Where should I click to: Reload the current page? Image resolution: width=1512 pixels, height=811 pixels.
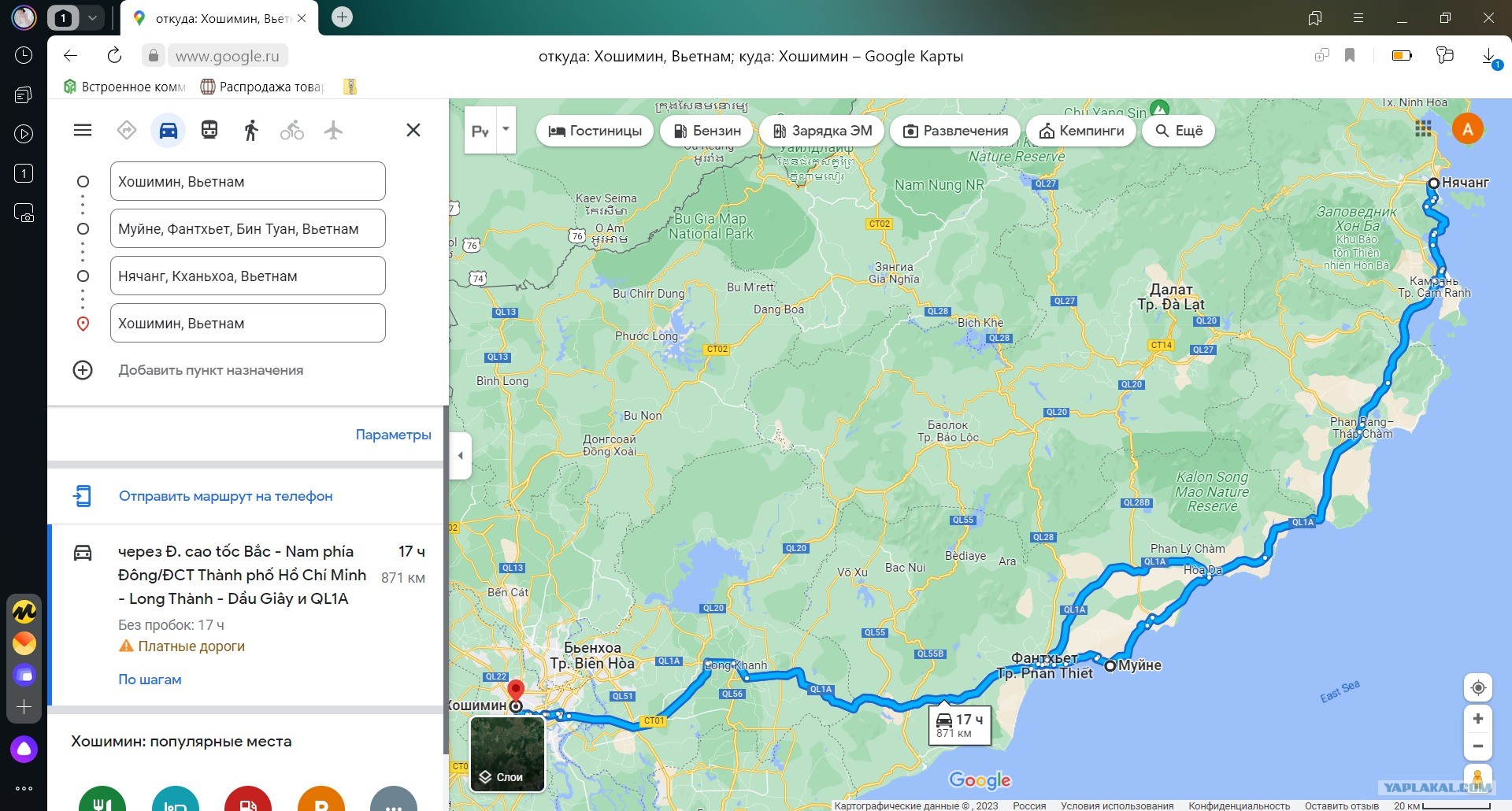pyautogui.click(x=114, y=56)
